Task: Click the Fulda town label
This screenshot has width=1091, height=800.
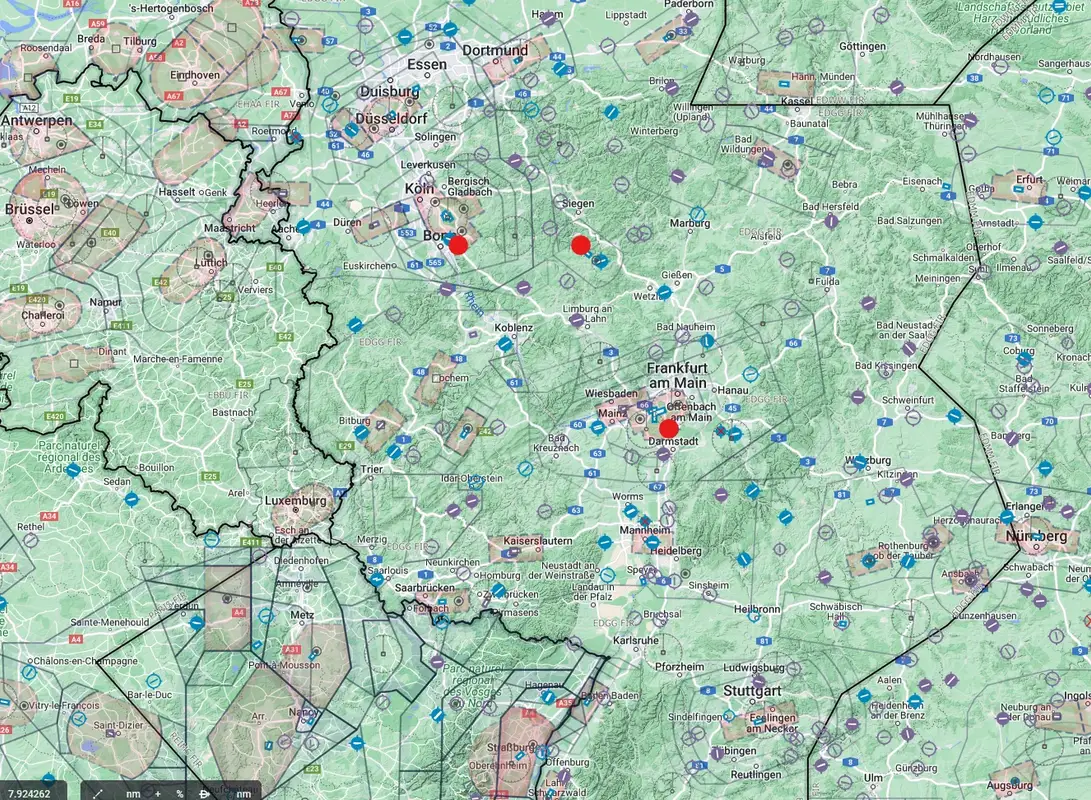Action: click(x=827, y=282)
